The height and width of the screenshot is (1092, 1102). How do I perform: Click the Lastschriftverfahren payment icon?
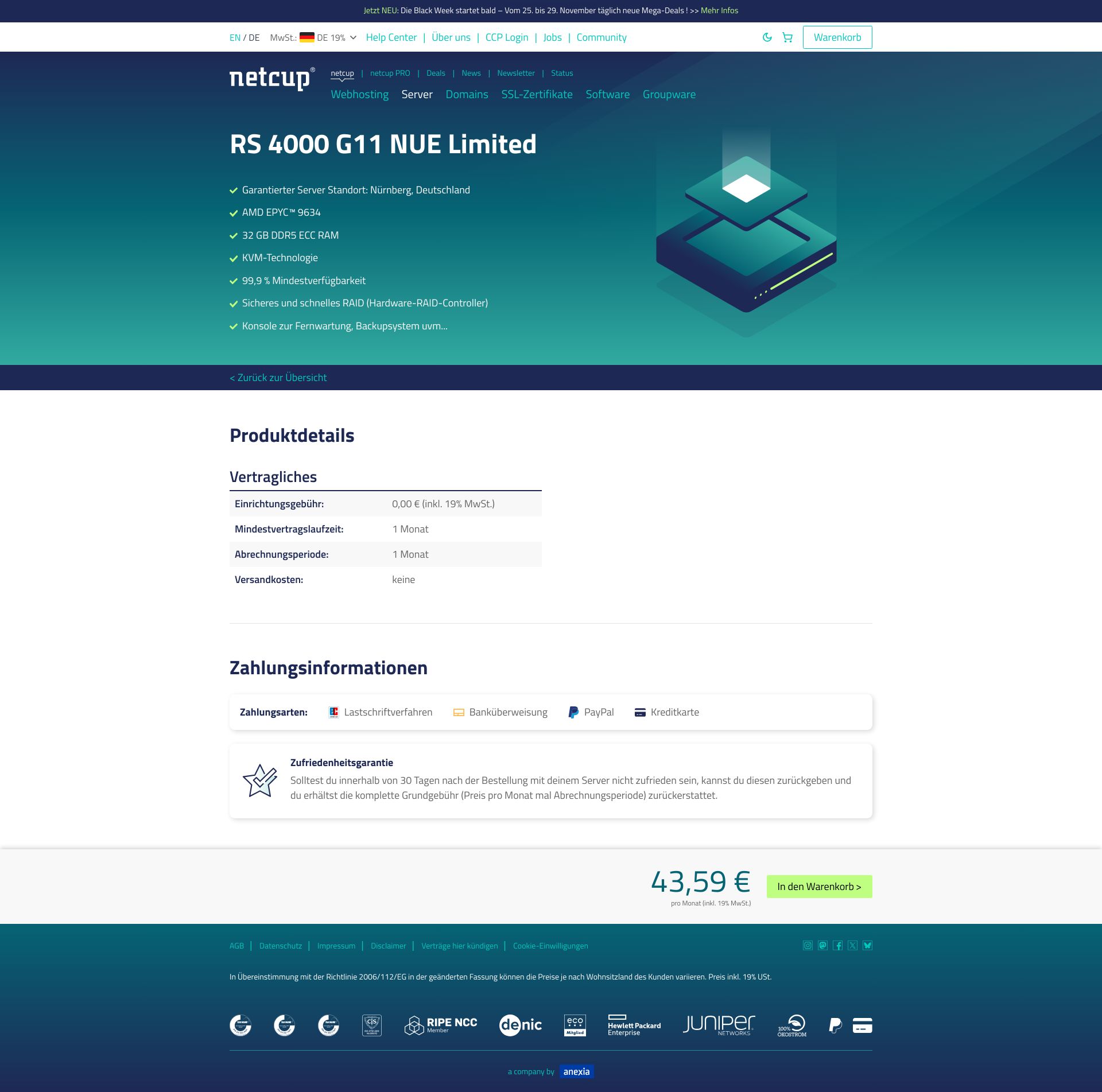[x=333, y=712]
